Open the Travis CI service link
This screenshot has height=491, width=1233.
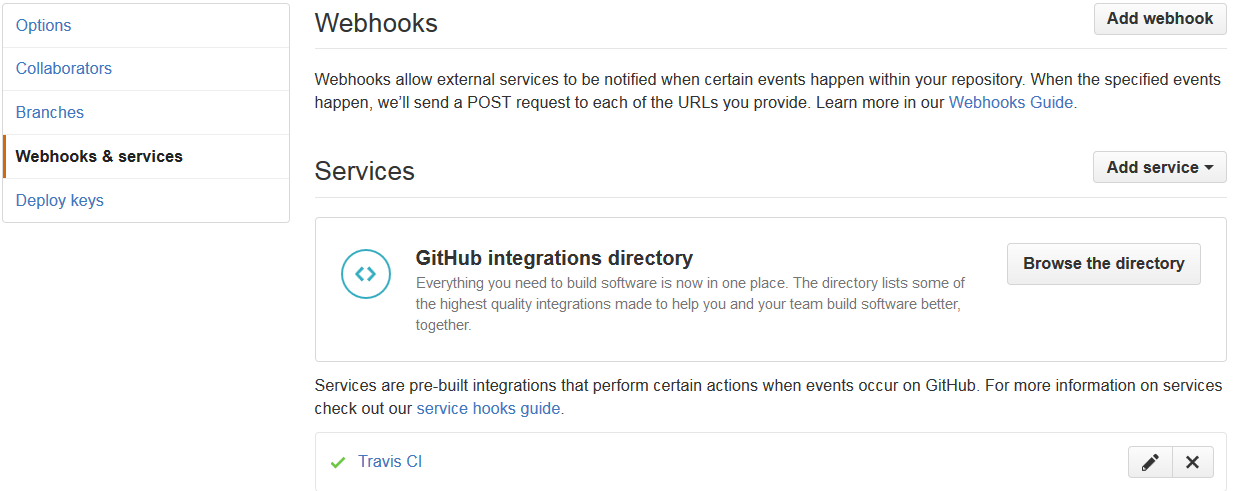click(x=390, y=462)
